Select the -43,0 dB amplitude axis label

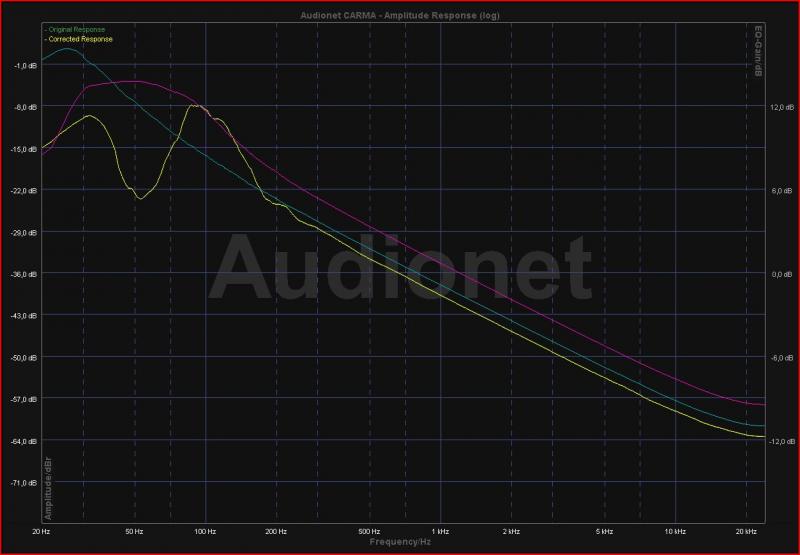[x=24, y=316]
